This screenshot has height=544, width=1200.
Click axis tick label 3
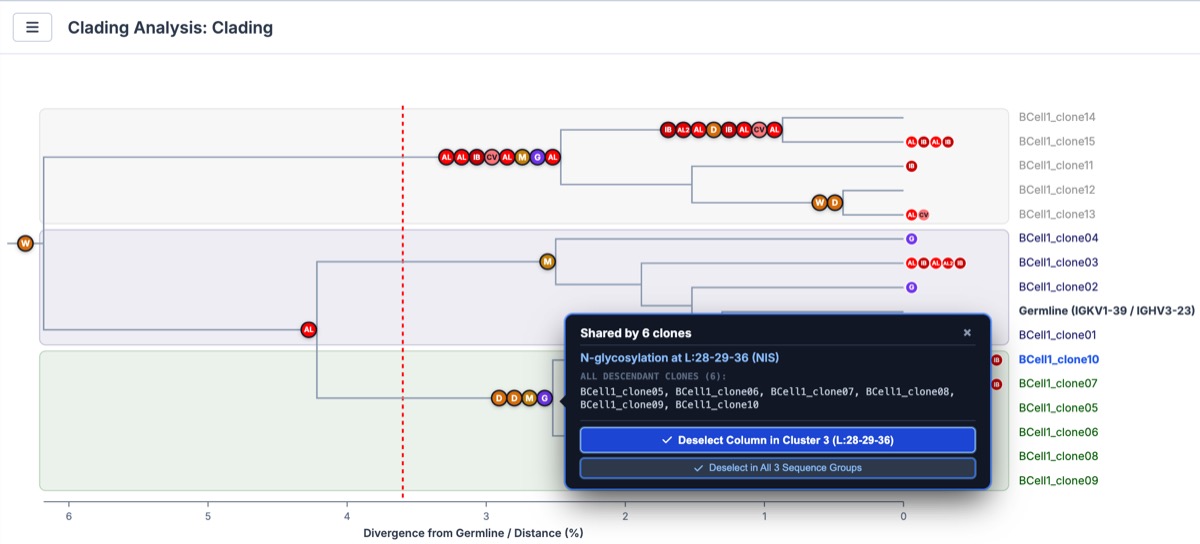click(x=486, y=516)
